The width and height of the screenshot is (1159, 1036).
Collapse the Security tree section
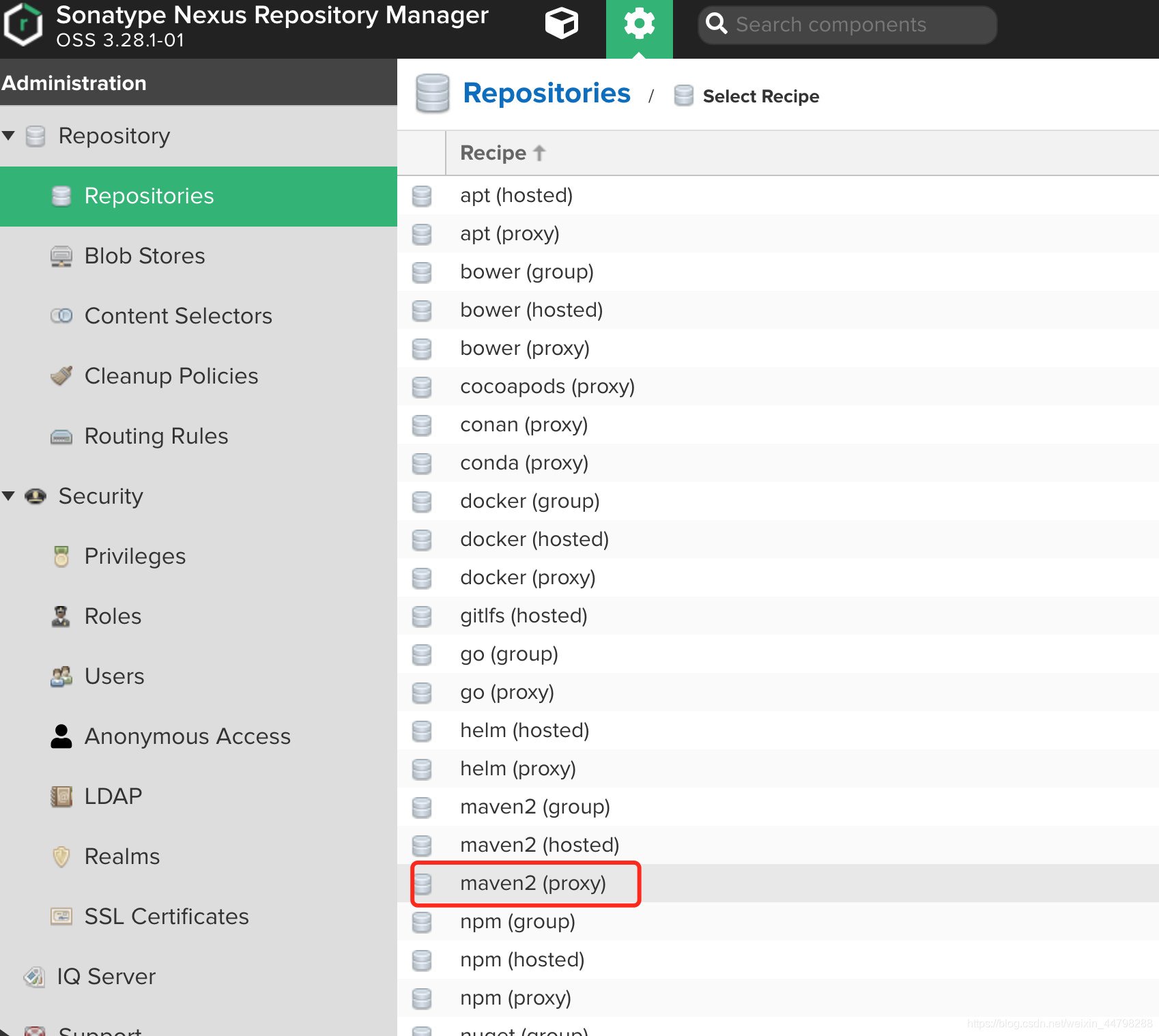pos(8,495)
